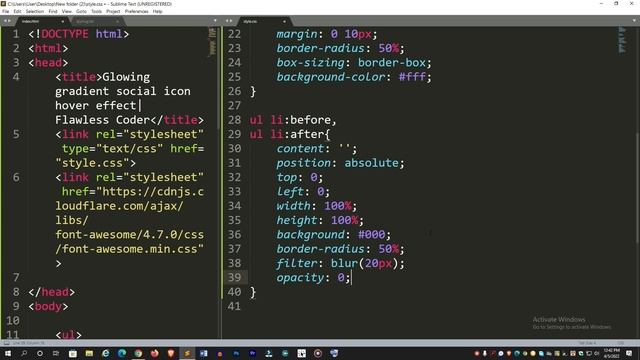Click the Tab Size indicator in status bar

click(587, 343)
